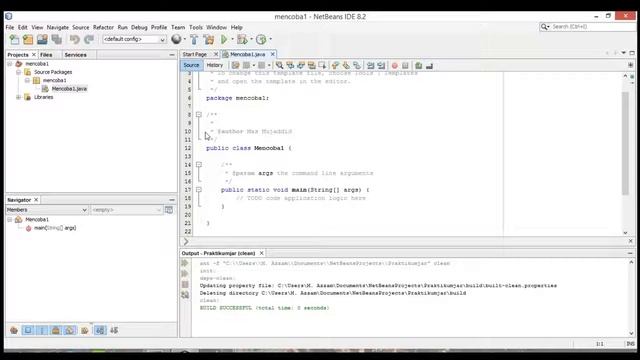The width and height of the screenshot is (640, 360).
Task: Select main(String[] args) in Navigator
Action: click(55, 228)
